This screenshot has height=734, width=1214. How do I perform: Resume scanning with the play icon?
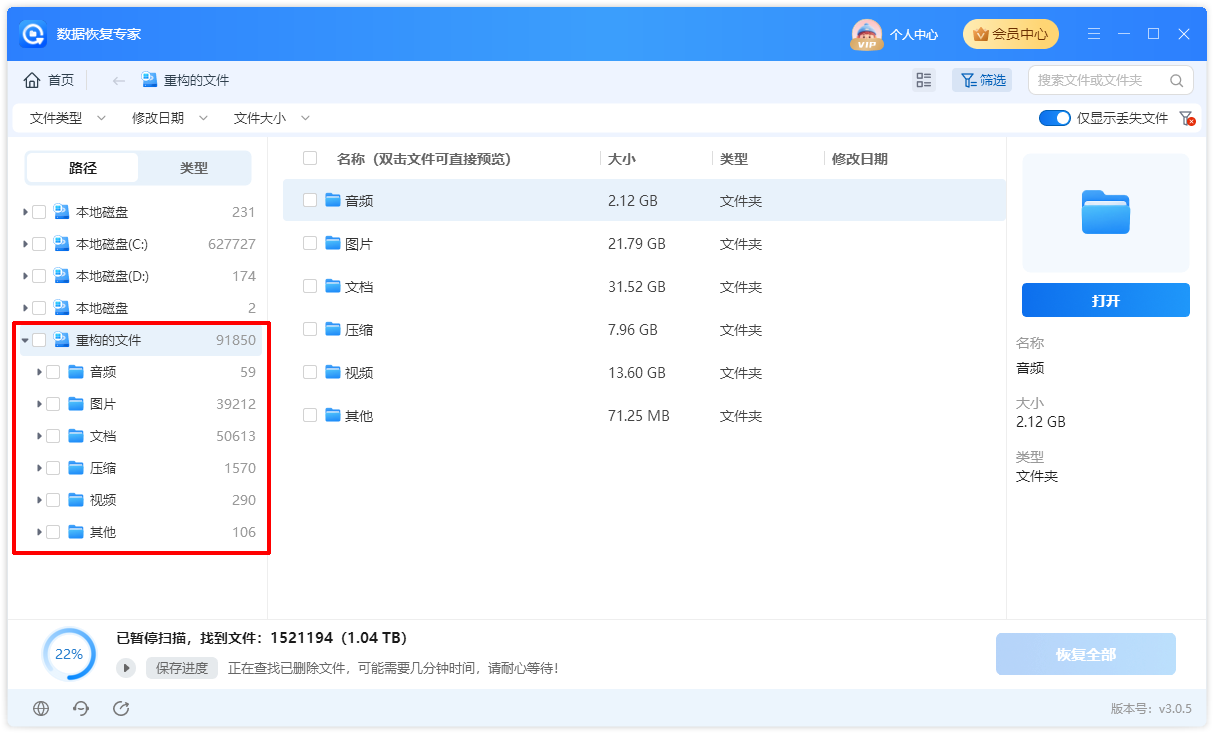(126, 668)
